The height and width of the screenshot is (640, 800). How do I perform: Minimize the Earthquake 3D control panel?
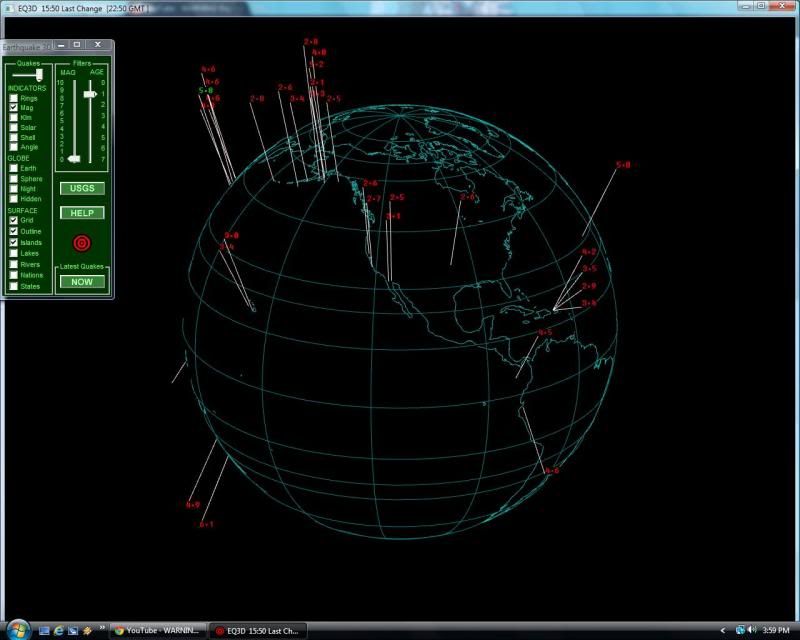pyautogui.click(x=60, y=45)
